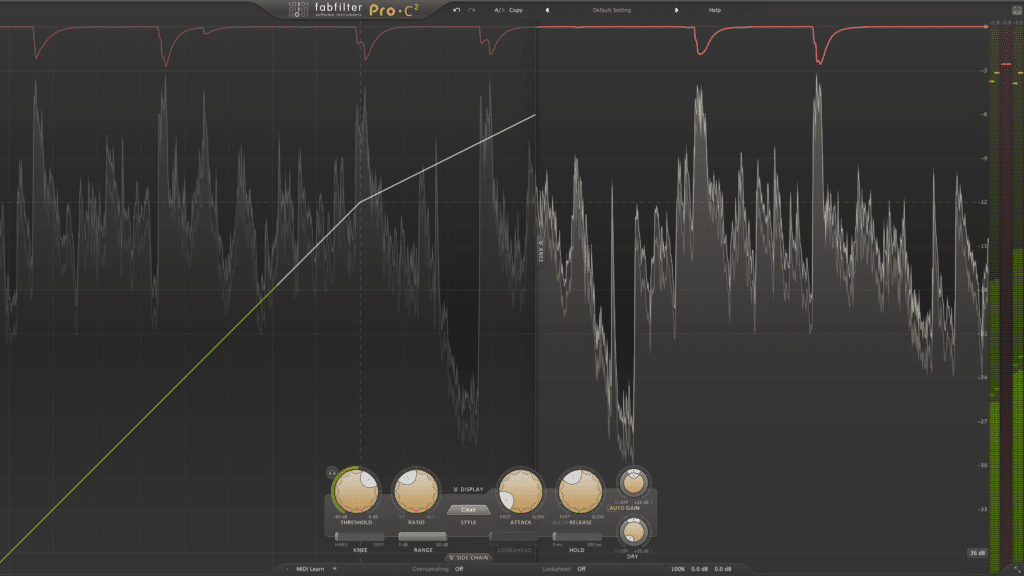Open the Oversampling Off selector
Image resolution: width=1024 pixels, height=576 pixels.
click(x=459, y=569)
